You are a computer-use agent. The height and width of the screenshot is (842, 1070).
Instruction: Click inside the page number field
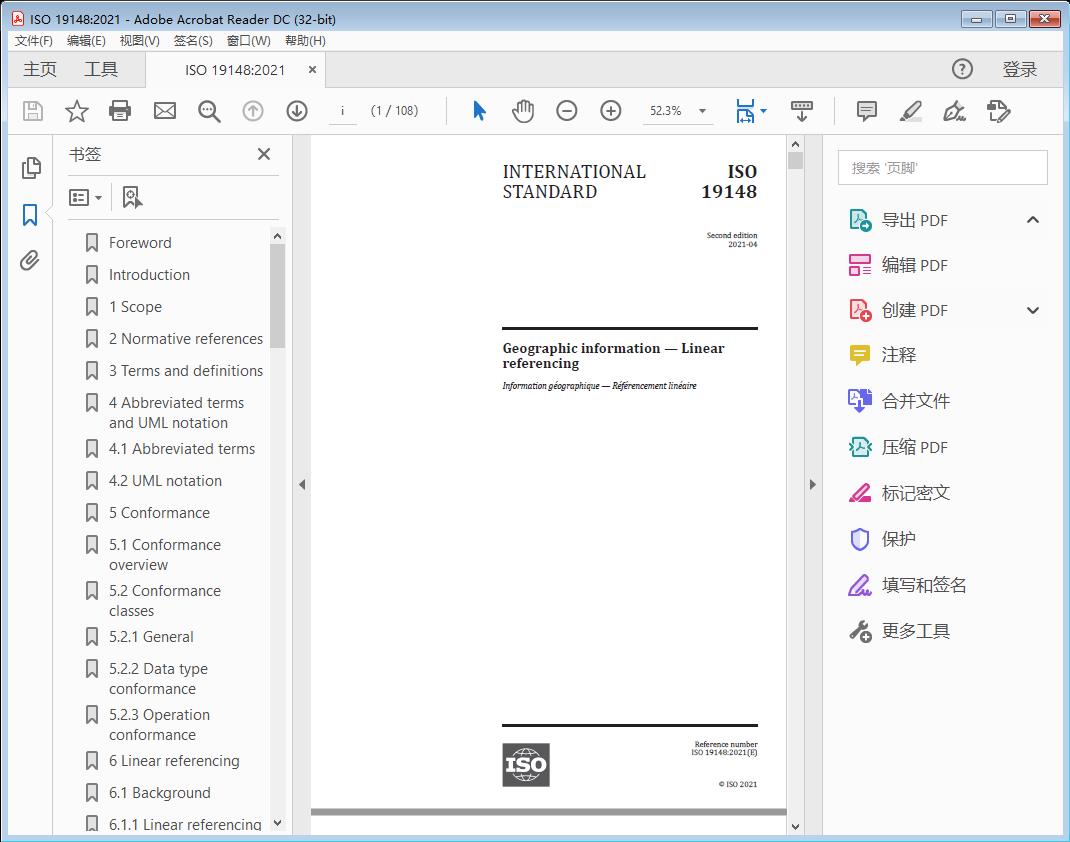[x=342, y=111]
